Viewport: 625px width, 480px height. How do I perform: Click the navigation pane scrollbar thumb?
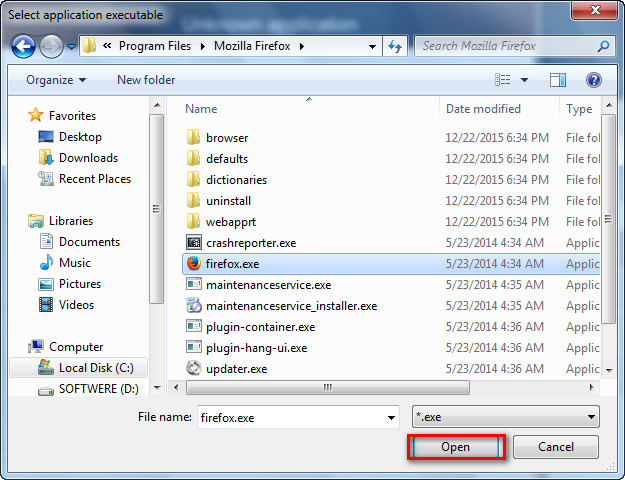(x=156, y=209)
